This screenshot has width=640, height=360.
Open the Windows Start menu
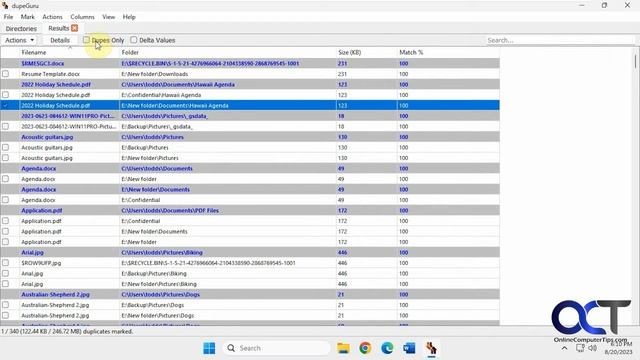coord(209,348)
